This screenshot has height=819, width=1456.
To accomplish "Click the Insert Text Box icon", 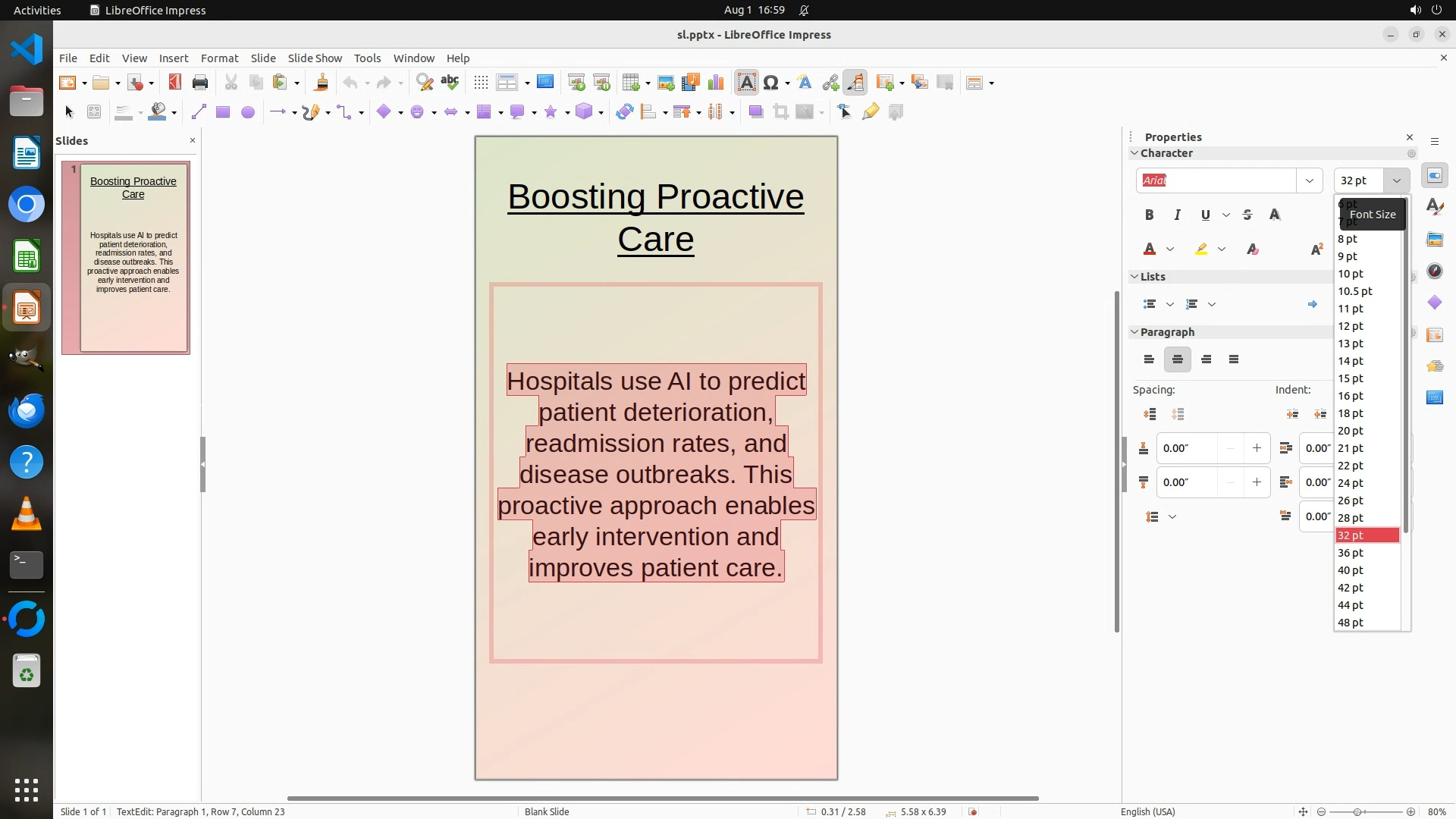I will pyautogui.click(x=746, y=83).
